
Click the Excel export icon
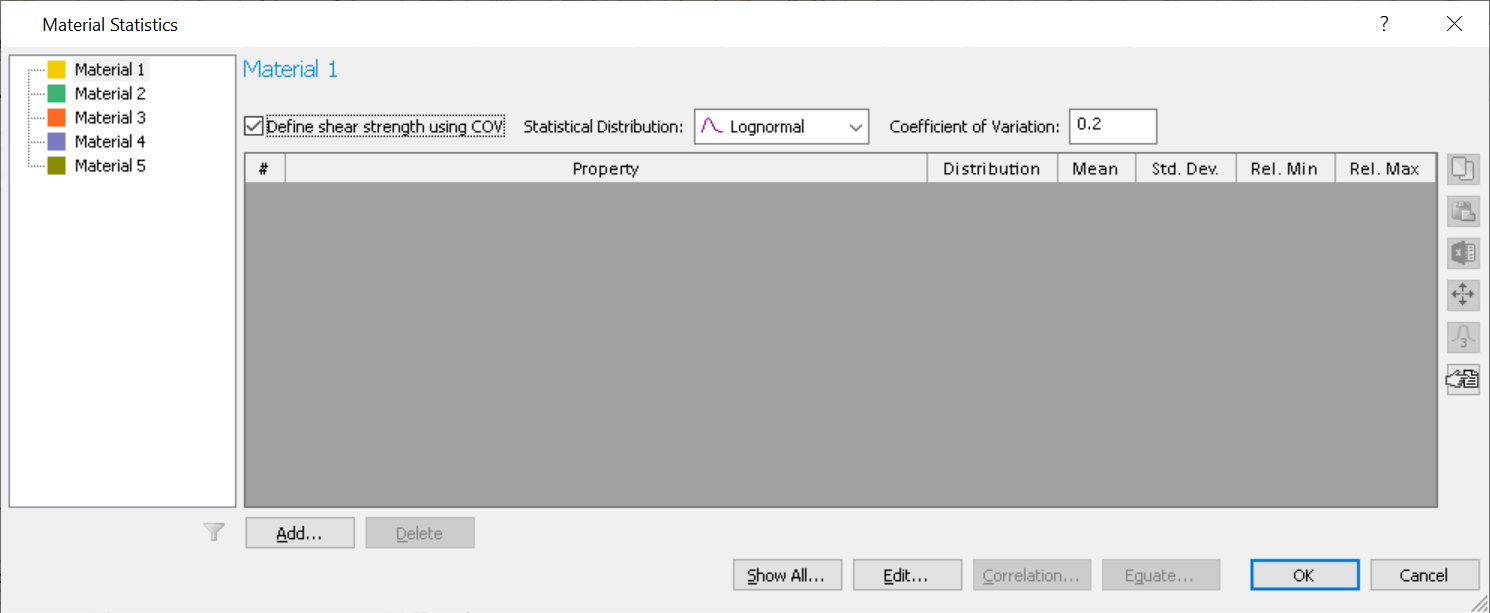tap(1462, 253)
